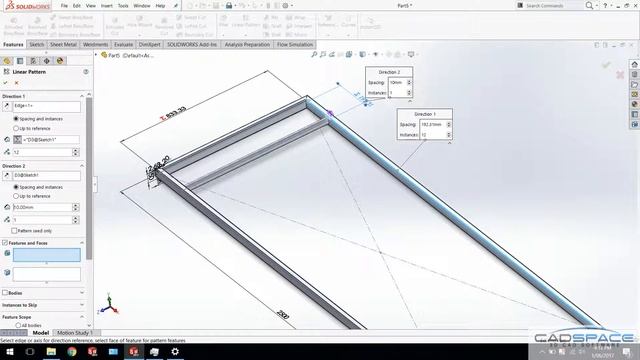The image size is (640, 360).
Task: Click Zoom to Fit magnifier icon
Action: tap(314, 54)
